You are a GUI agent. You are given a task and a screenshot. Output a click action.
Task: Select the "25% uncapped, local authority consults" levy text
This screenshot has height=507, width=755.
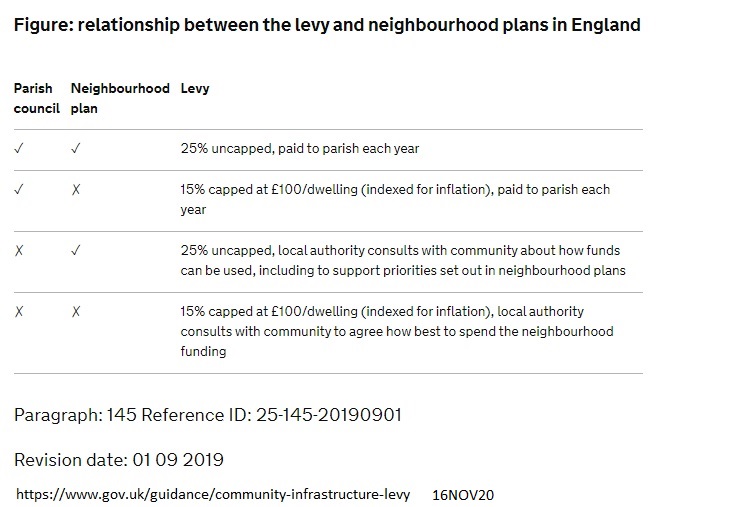[x=400, y=261]
